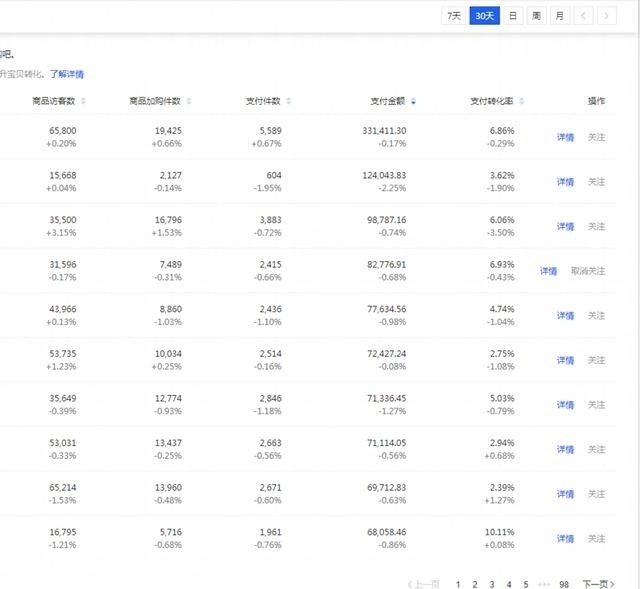Screen dimensions: 640x589
Task: Select visitor count 65,800
Action: [63, 131]
